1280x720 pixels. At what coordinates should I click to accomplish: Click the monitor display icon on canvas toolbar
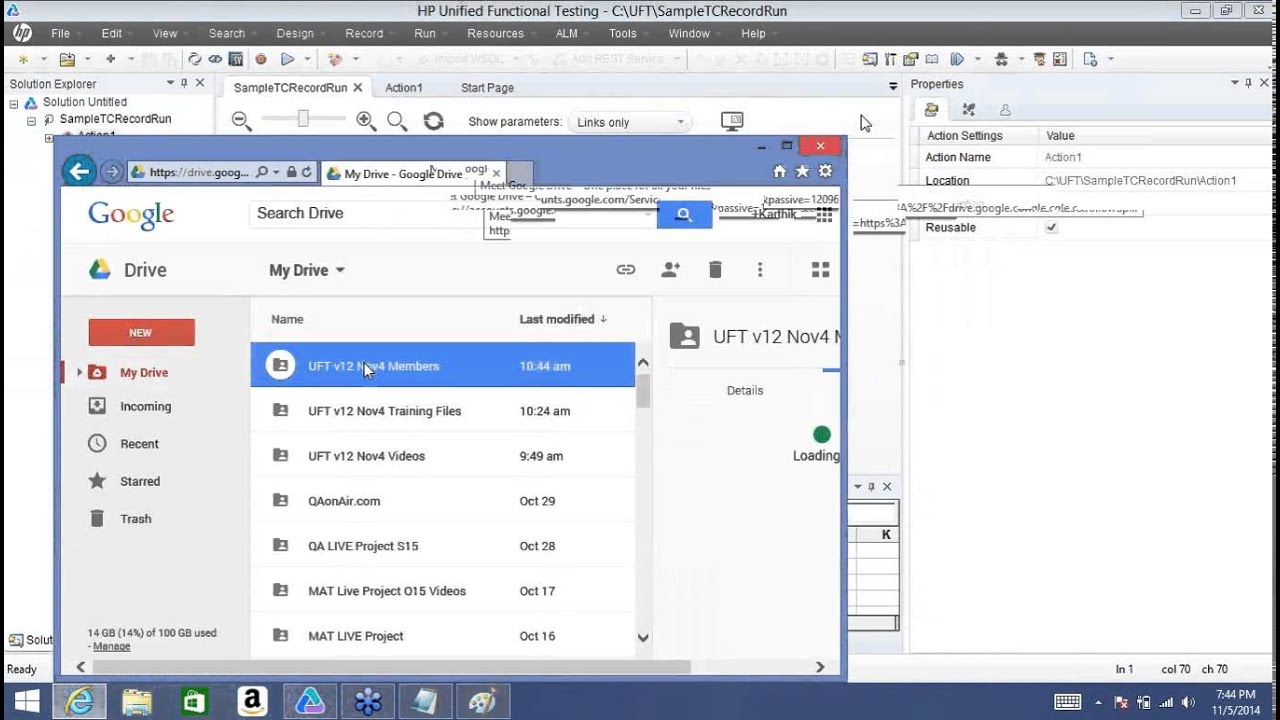pos(732,121)
